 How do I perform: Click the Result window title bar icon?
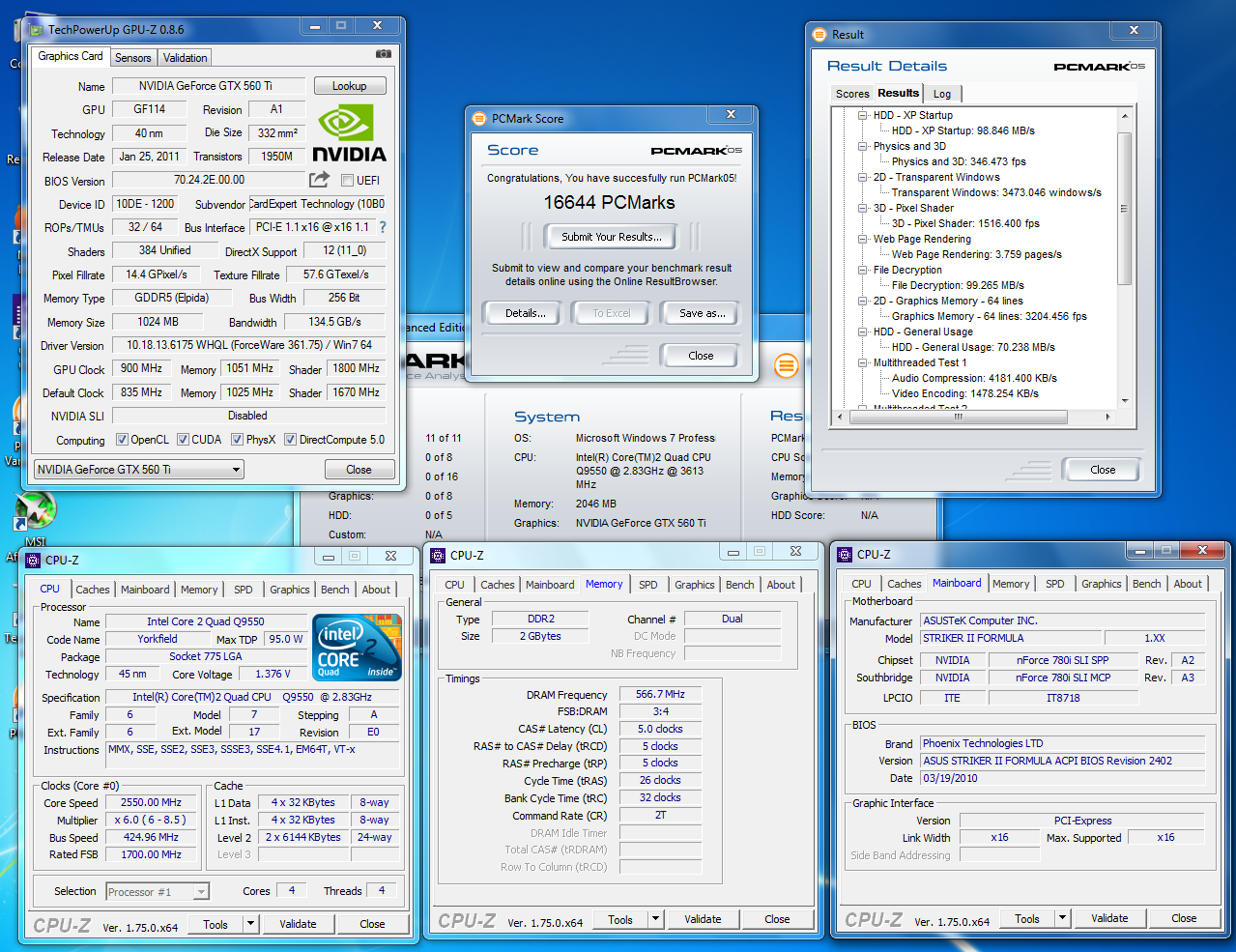819,34
